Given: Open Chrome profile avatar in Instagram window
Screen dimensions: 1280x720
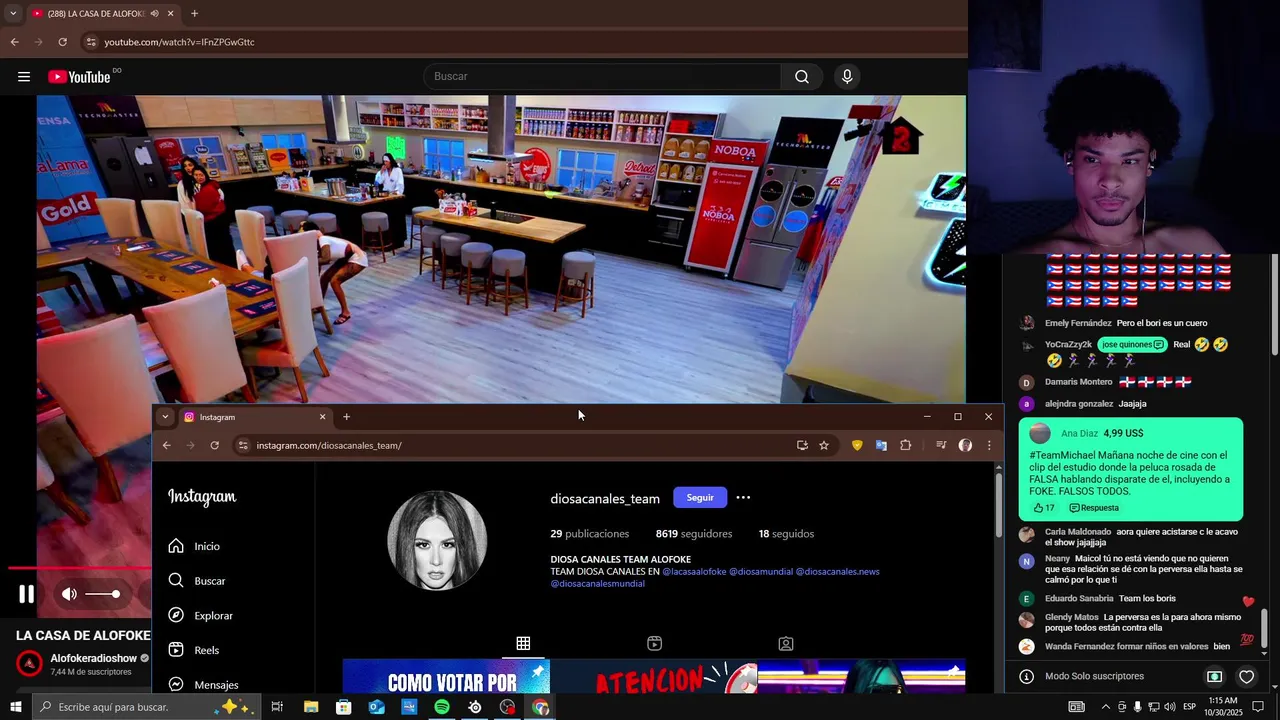Looking at the screenshot, I should (965, 445).
